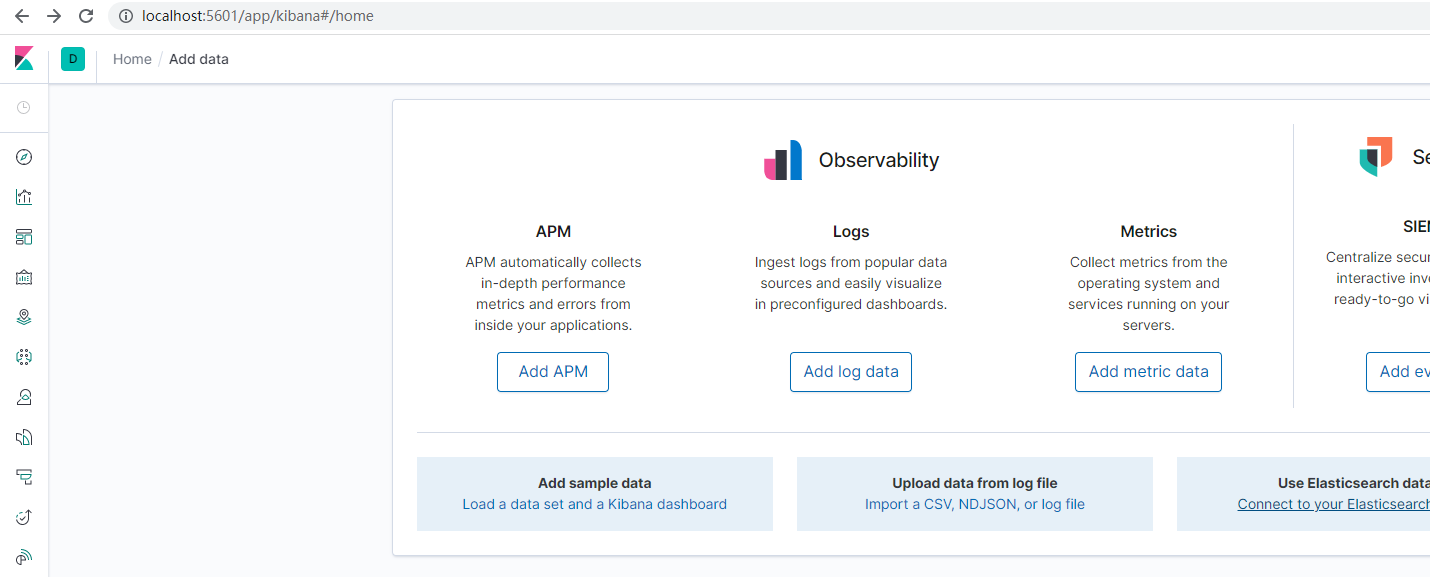This screenshot has width=1430, height=577.
Task: Open the Visualize chart icon in sidebar
Action: pyautogui.click(x=24, y=197)
